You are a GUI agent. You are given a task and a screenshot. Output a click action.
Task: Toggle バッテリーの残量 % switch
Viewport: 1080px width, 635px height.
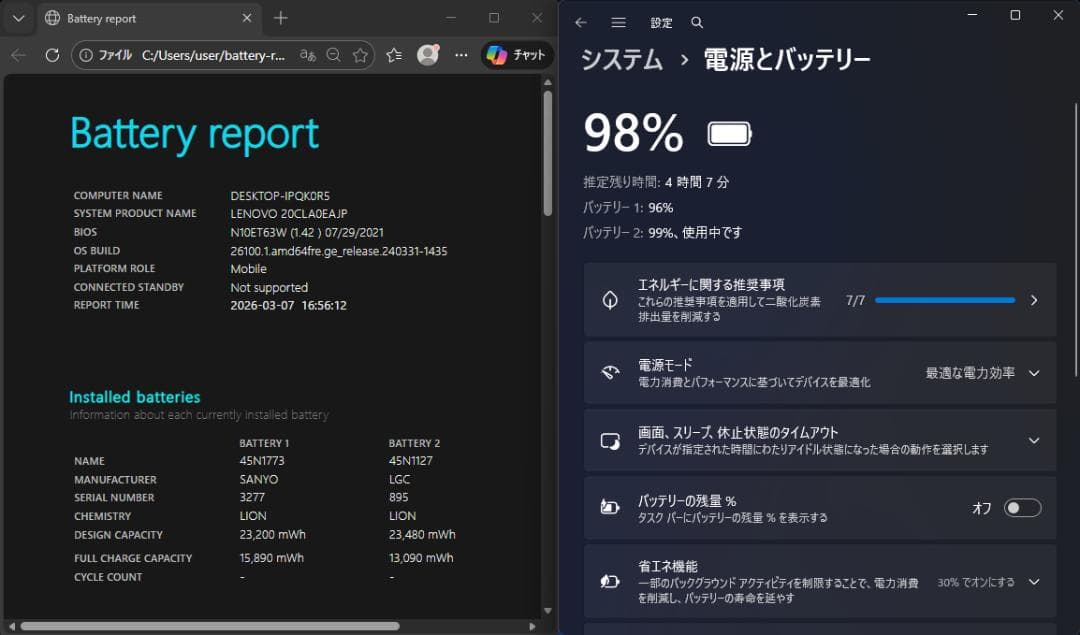[x=1022, y=508]
